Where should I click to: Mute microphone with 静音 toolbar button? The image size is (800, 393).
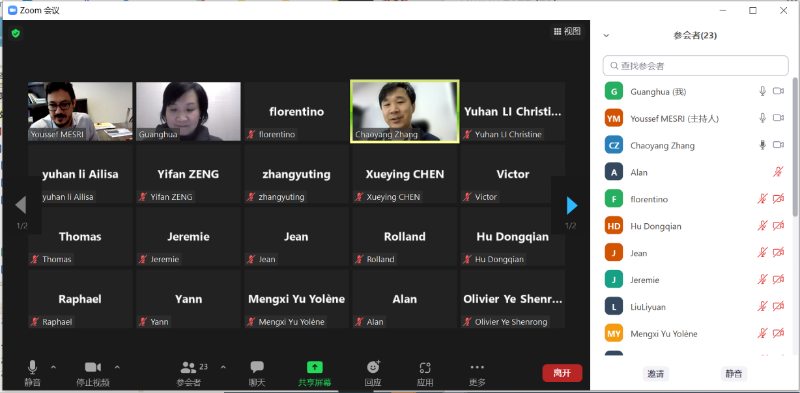[x=33, y=373]
